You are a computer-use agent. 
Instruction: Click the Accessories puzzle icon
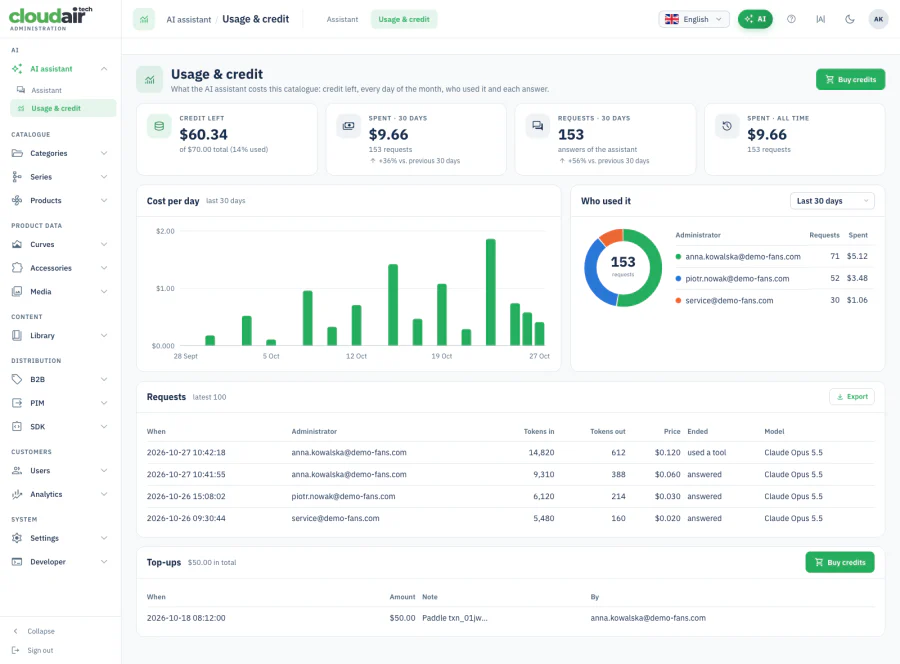coord(17,268)
